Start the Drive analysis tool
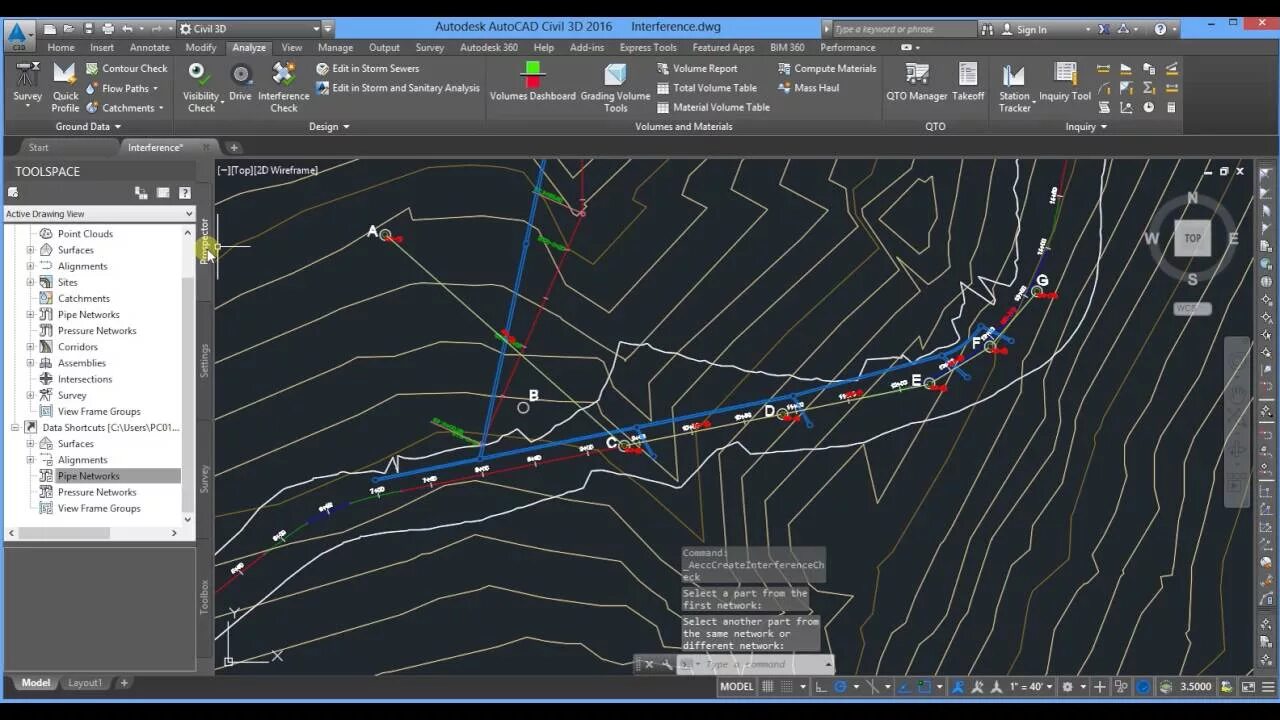Viewport: 1280px width, 720px height. (240, 81)
